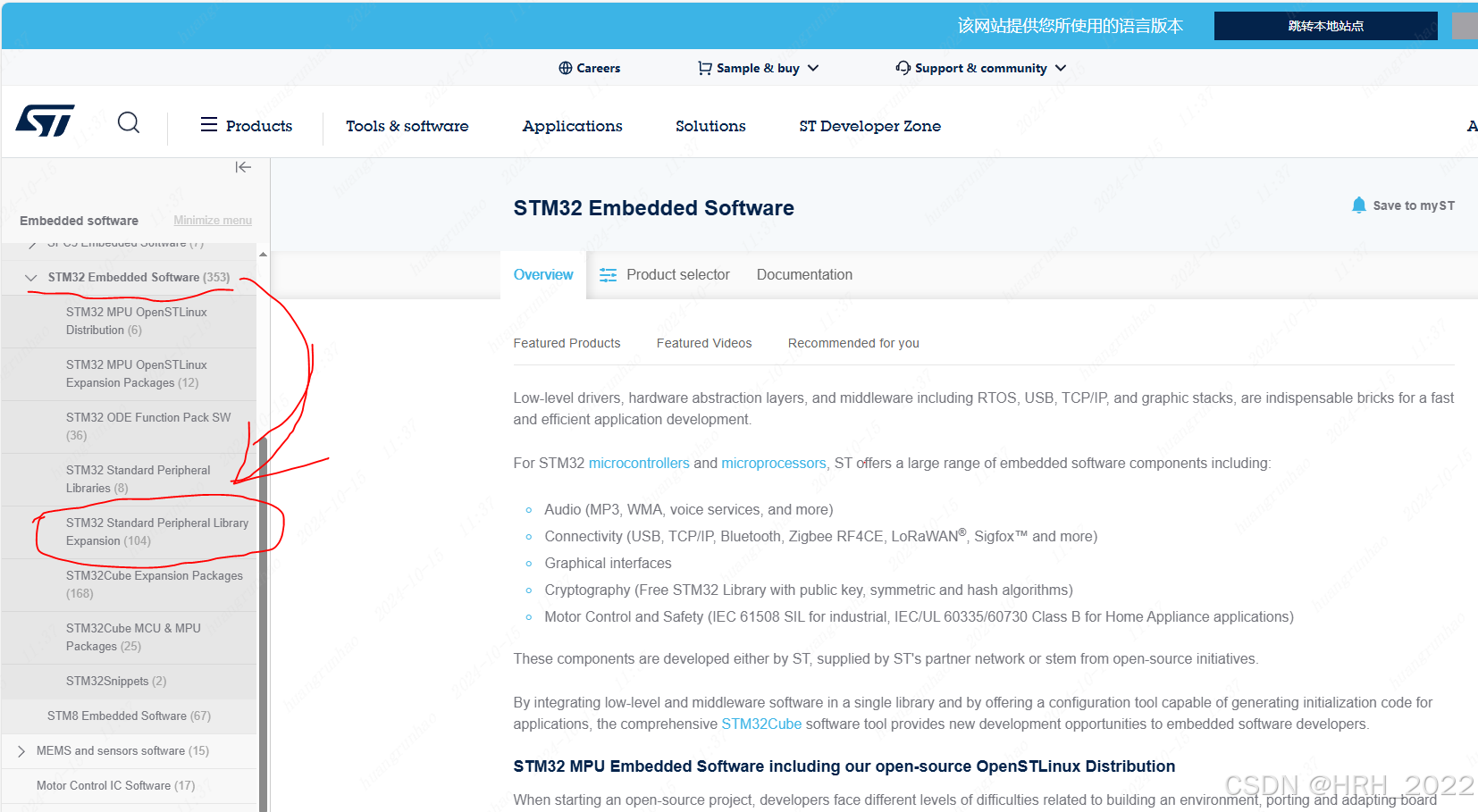Click the Sample & buy cart icon
This screenshot has height=812, width=1478.
tap(705, 68)
